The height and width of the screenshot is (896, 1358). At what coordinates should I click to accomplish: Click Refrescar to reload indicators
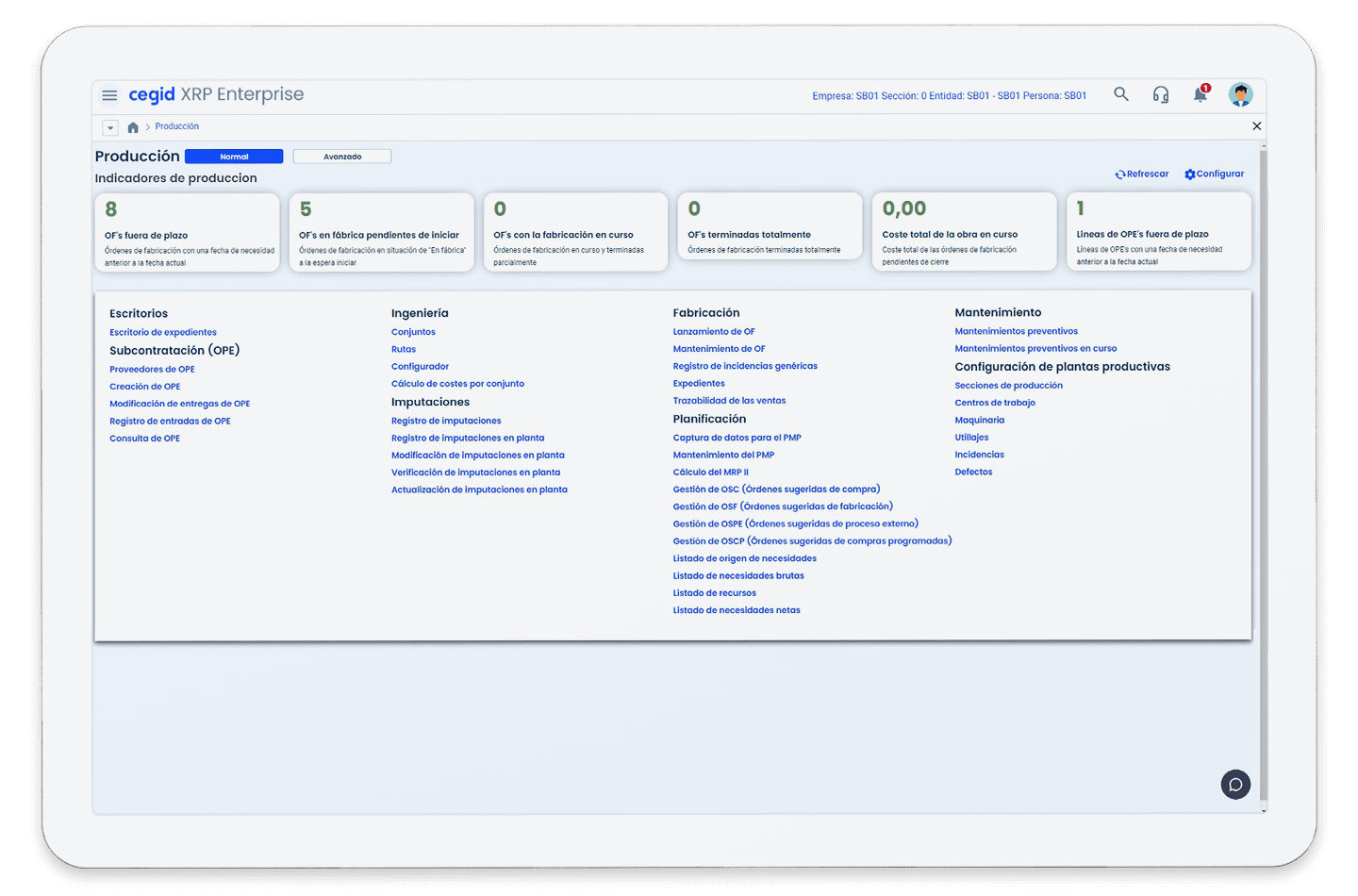[1141, 174]
